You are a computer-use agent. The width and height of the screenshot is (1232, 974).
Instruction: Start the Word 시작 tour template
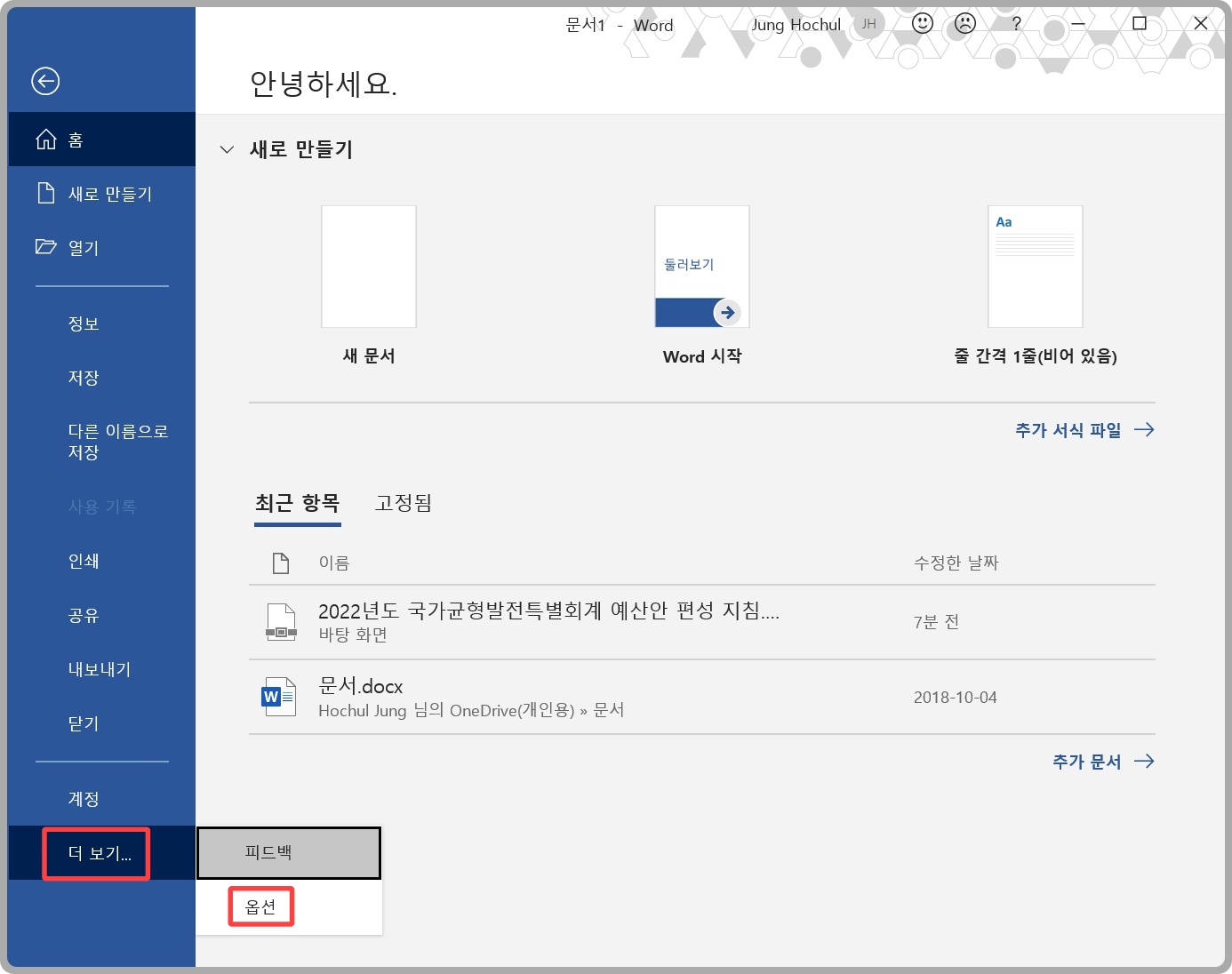[701, 267]
